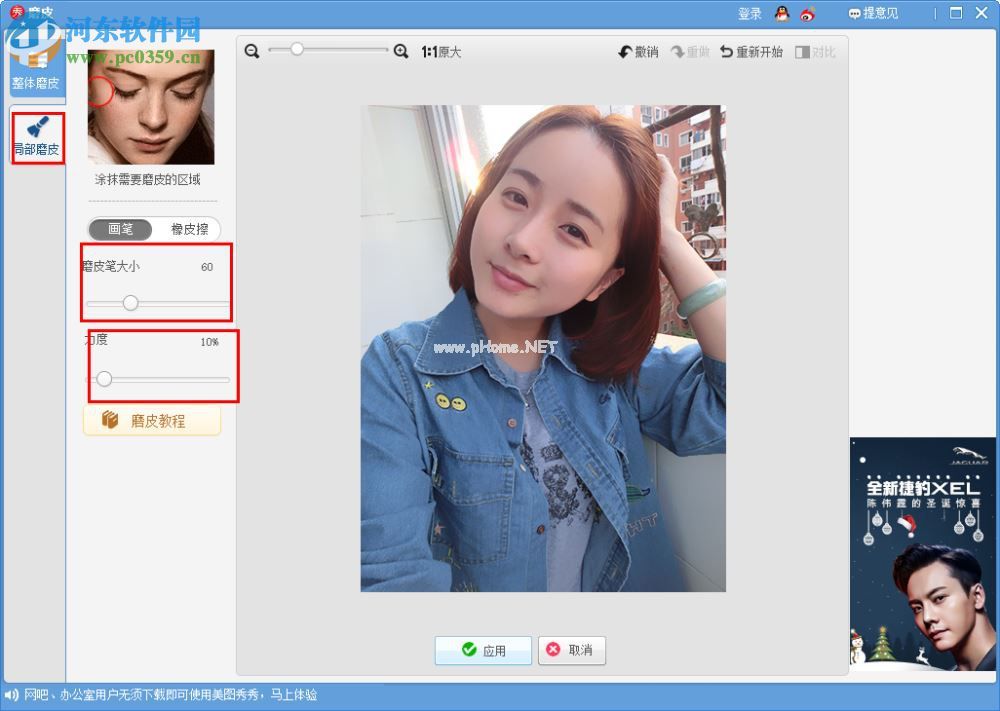Image resolution: width=1000 pixels, height=711 pixels.
Task: Open the 提意见 feedback option
Action: tap(873, 14)
